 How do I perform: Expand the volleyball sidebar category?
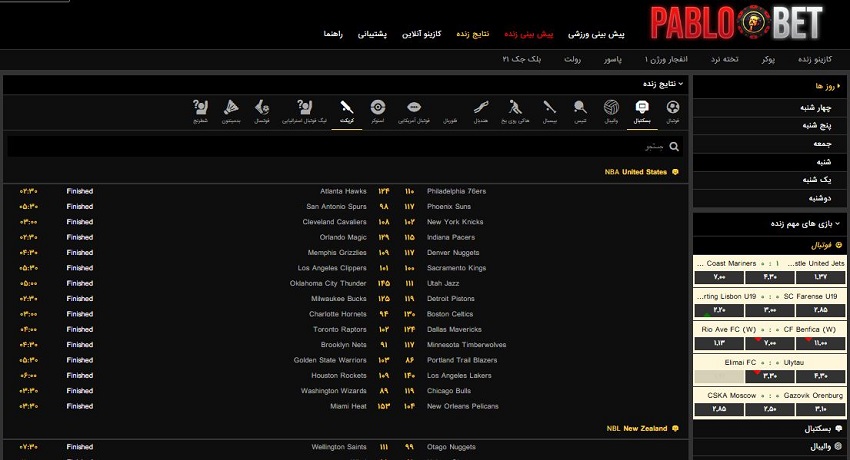point(769,446)
